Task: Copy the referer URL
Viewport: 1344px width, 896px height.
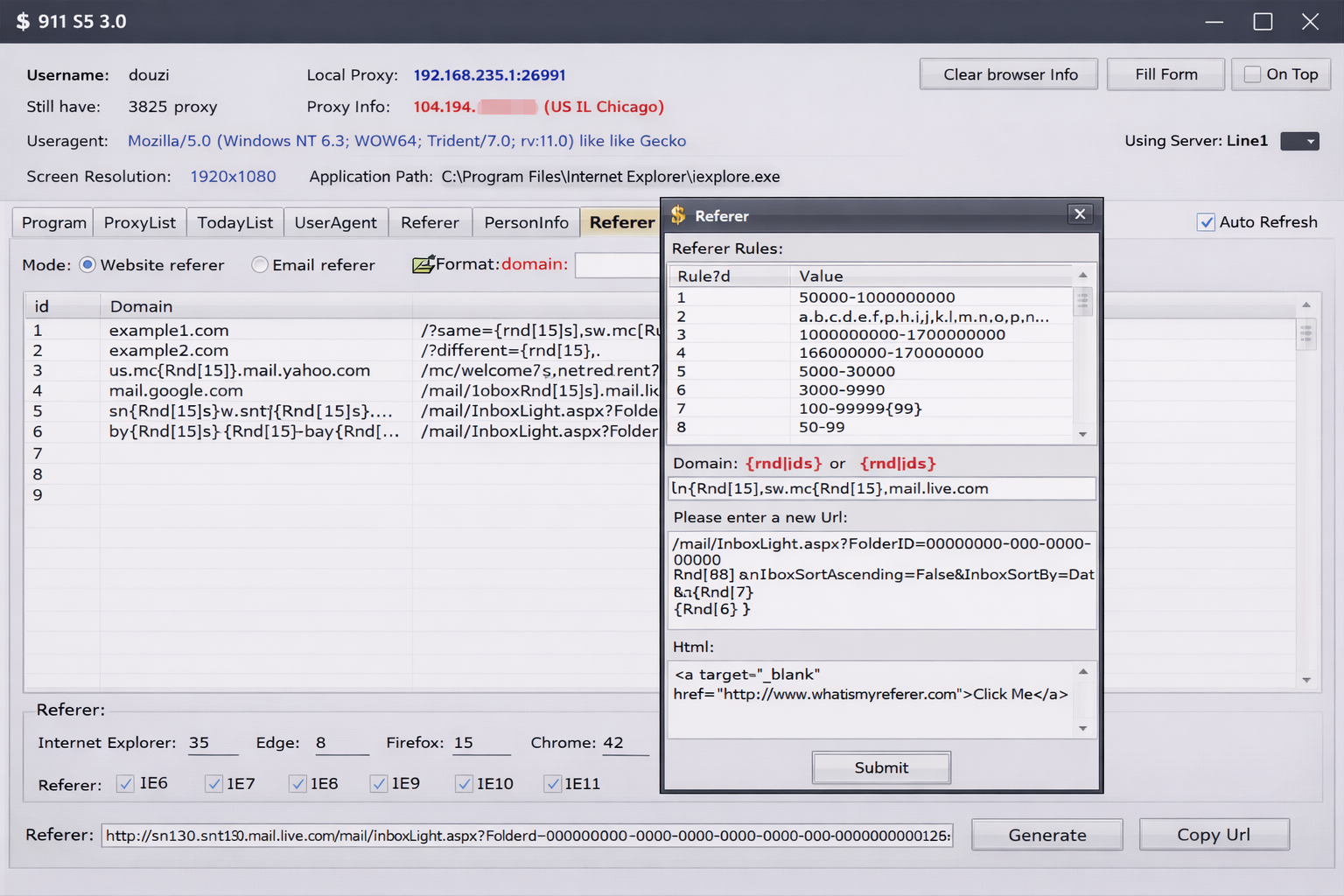Action: 1214,835
